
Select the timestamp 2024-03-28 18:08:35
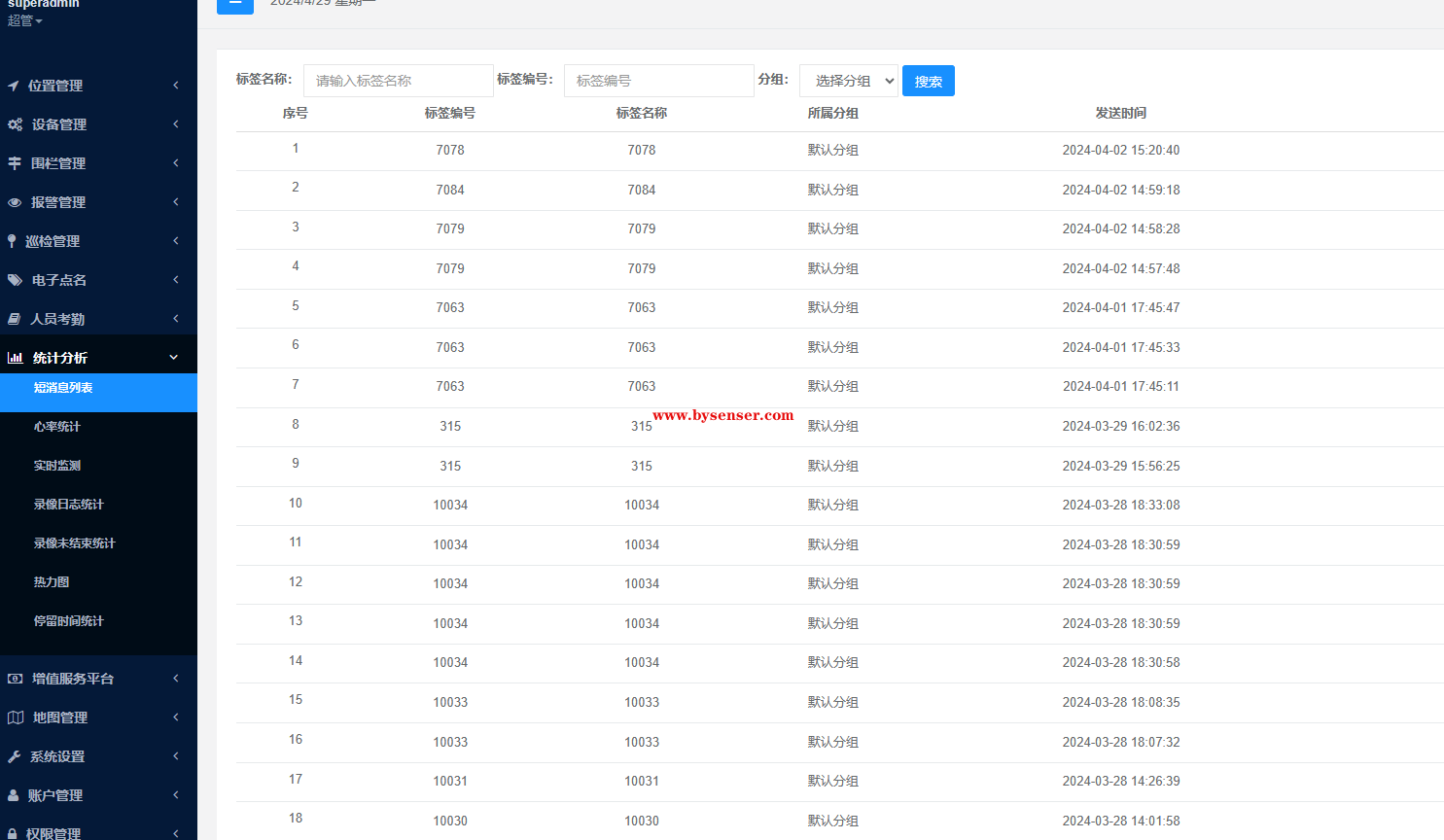pos(1121,702)
